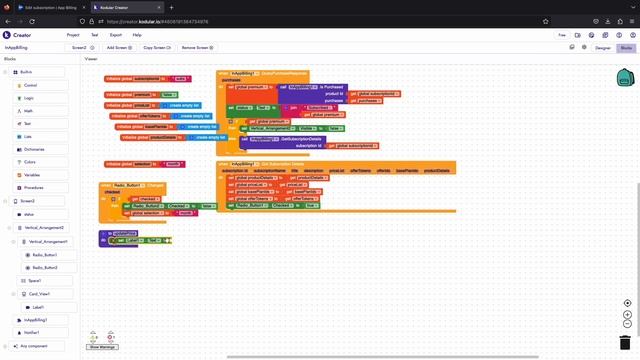Click the zoom out minus control
The width and height of the screenshot is (640, 360).
[x=627, y=324]
